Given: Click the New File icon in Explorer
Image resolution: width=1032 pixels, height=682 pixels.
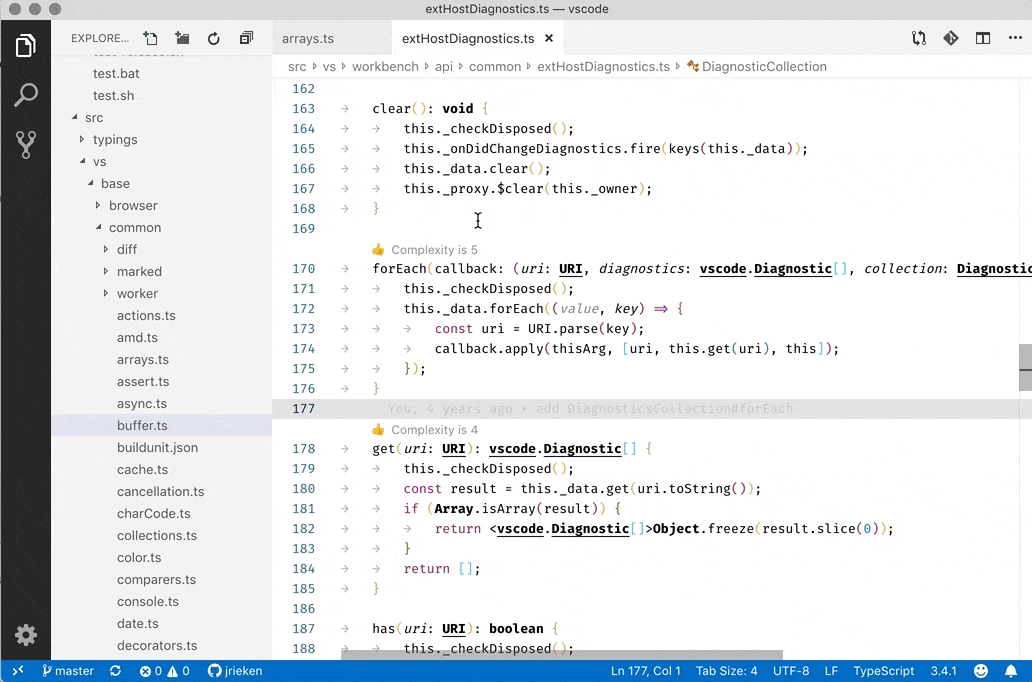Looking at the screenshot, I should pyautogui.click(x=150, y=39).
